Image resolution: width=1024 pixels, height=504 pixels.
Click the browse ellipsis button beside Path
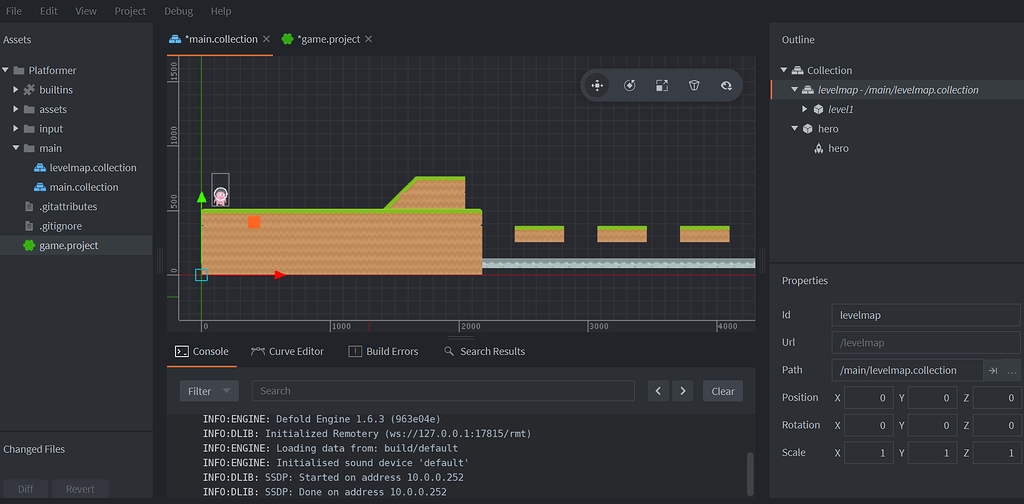[1012, 370]
